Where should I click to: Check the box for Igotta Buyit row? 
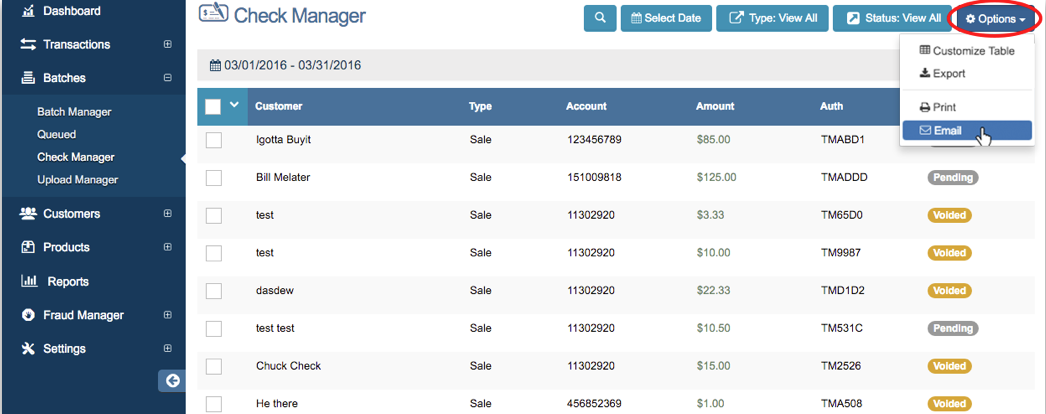click(213, 140)
